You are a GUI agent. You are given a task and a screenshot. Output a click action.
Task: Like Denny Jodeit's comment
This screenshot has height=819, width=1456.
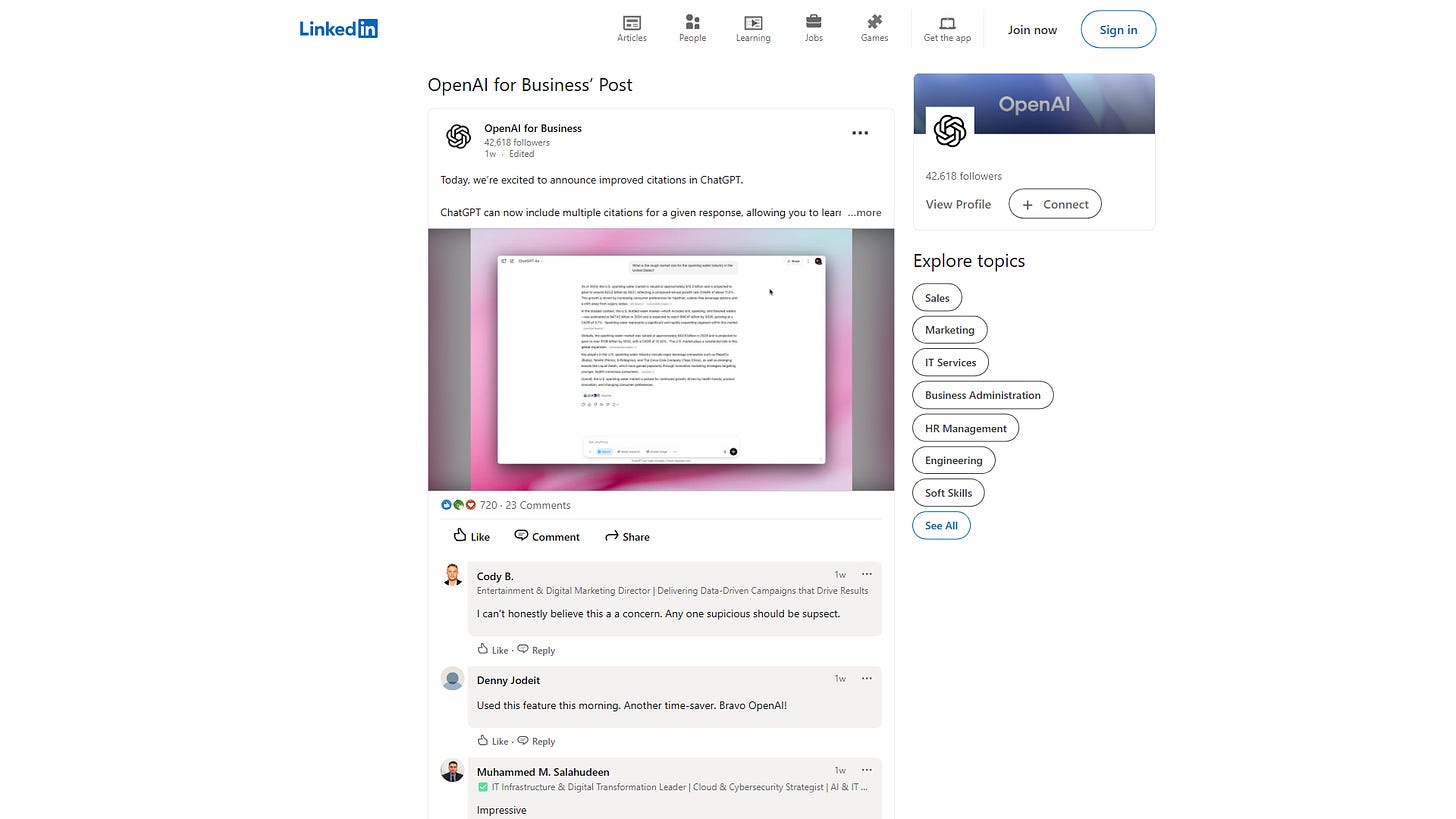(493, 741)
